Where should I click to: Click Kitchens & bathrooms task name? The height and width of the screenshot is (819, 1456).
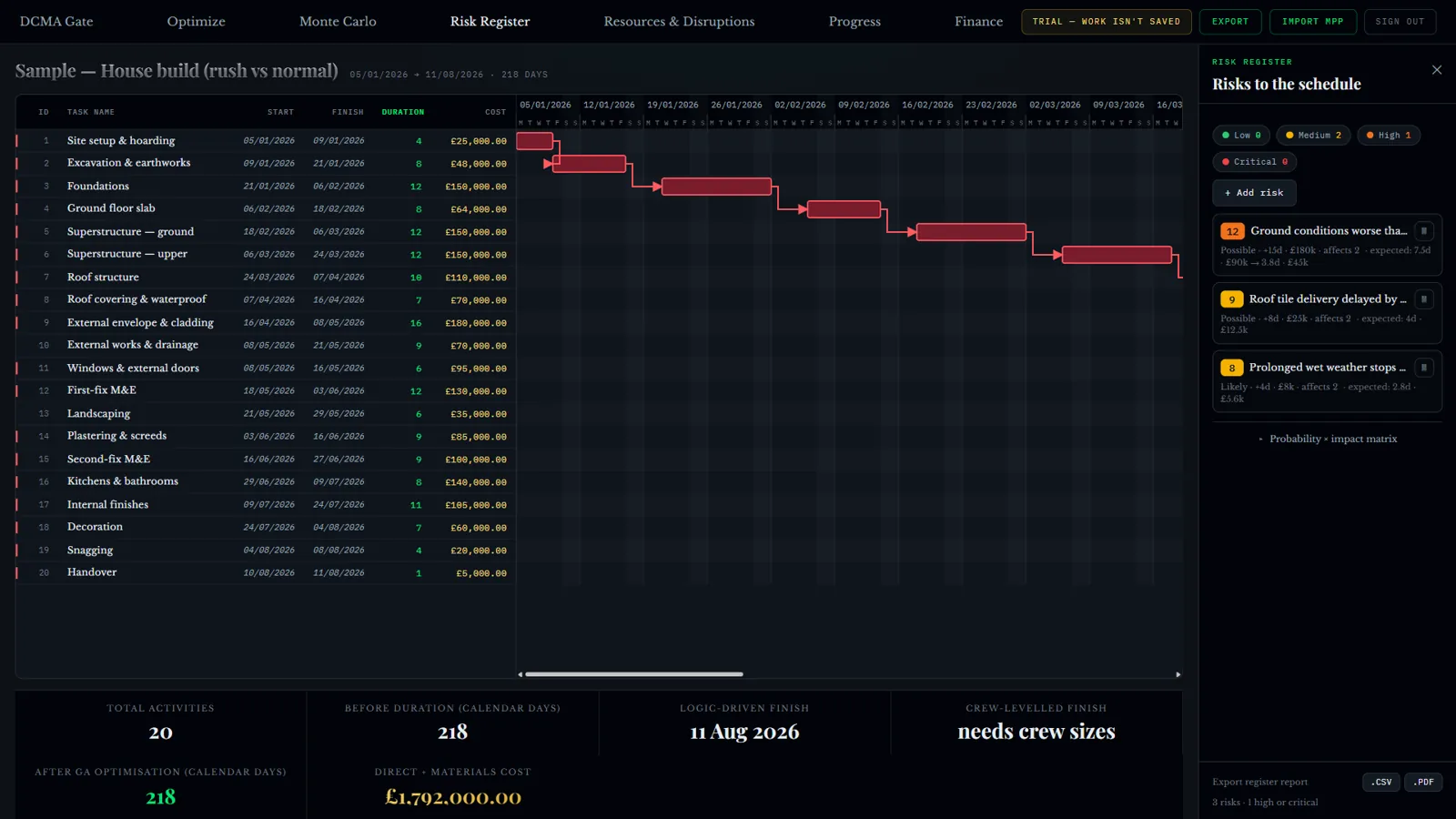pos(123,481)
